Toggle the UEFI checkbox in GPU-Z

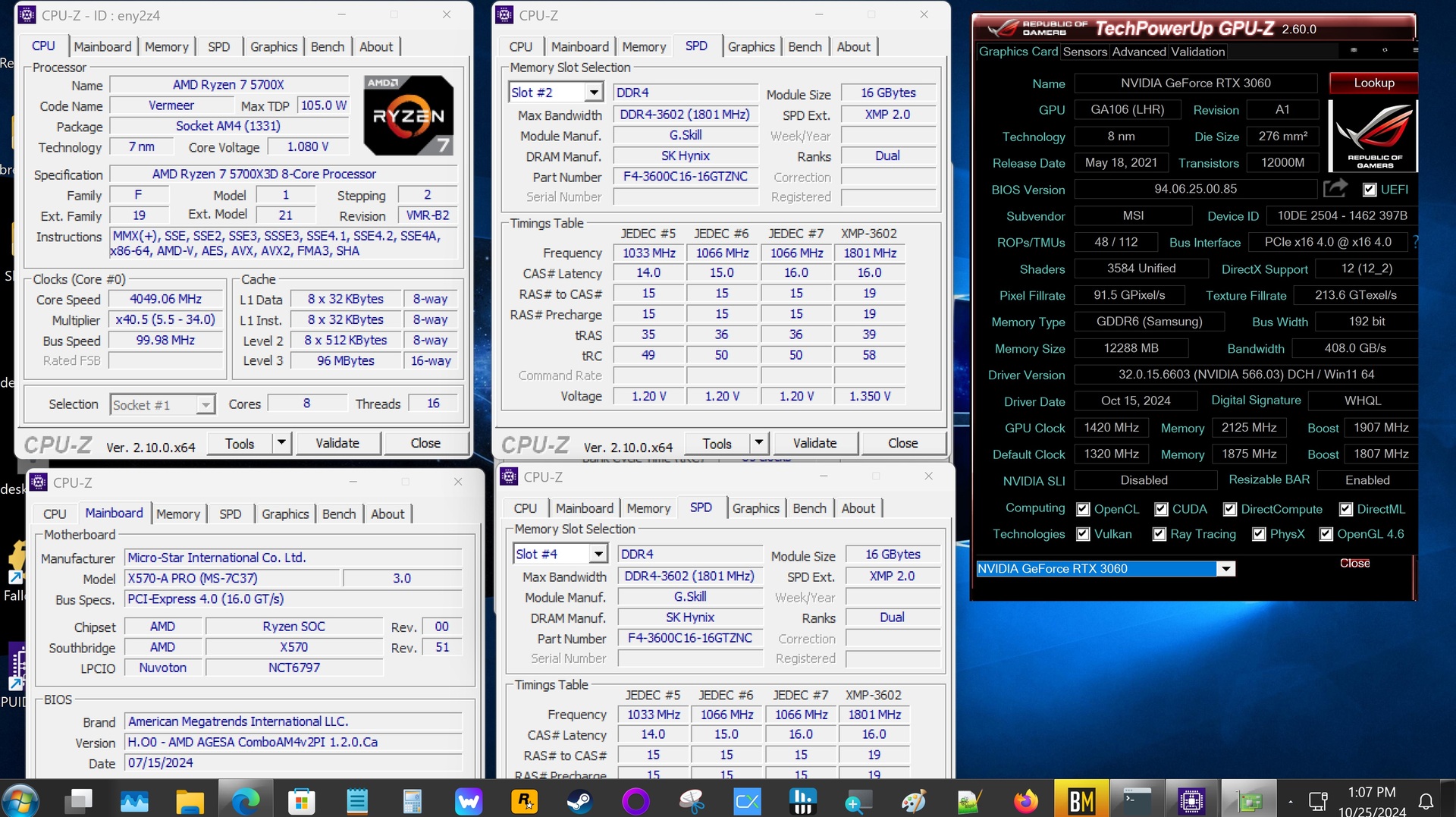(x=1370, y=190)
